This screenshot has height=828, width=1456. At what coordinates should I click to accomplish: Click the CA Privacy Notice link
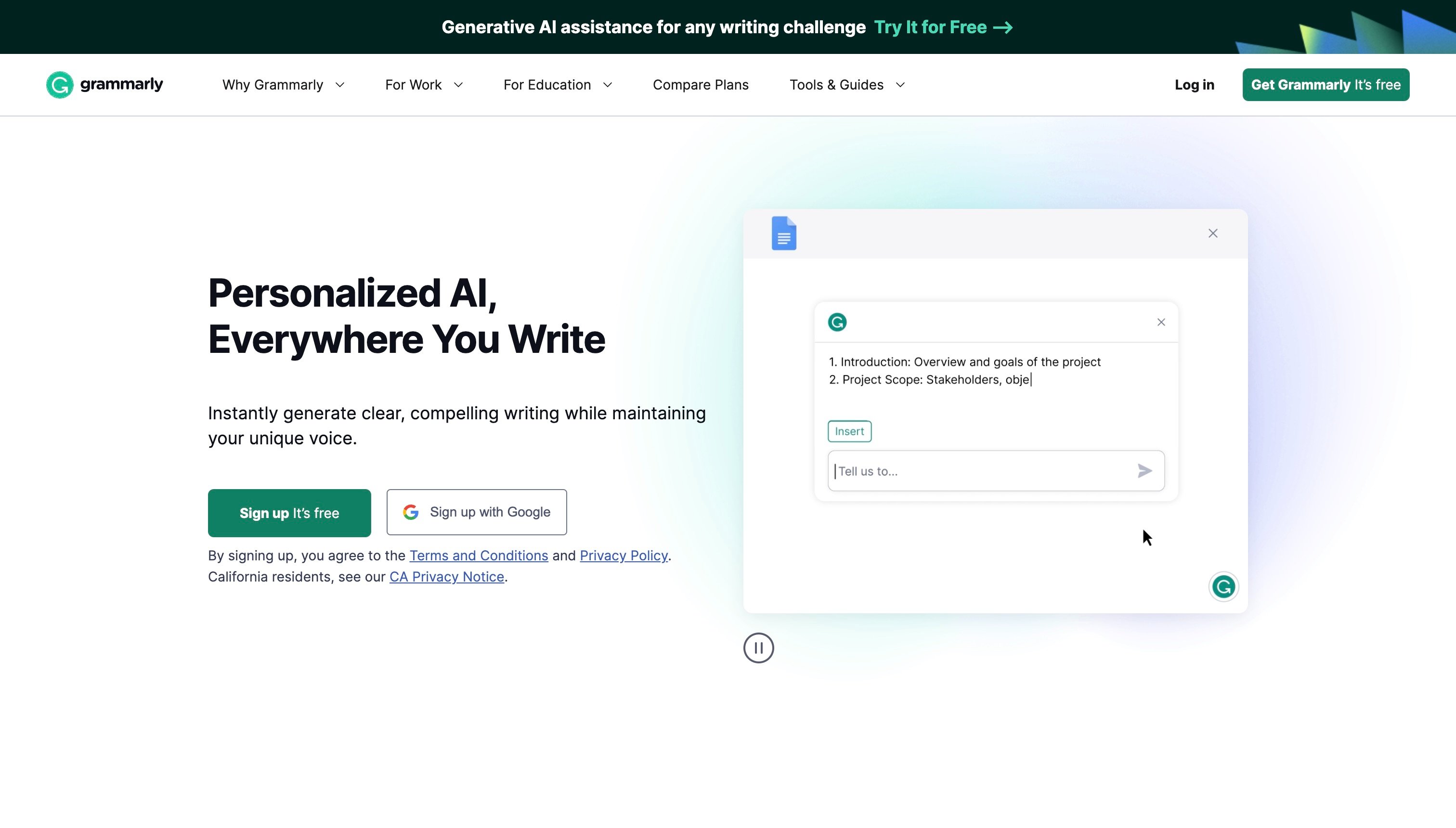446,576
